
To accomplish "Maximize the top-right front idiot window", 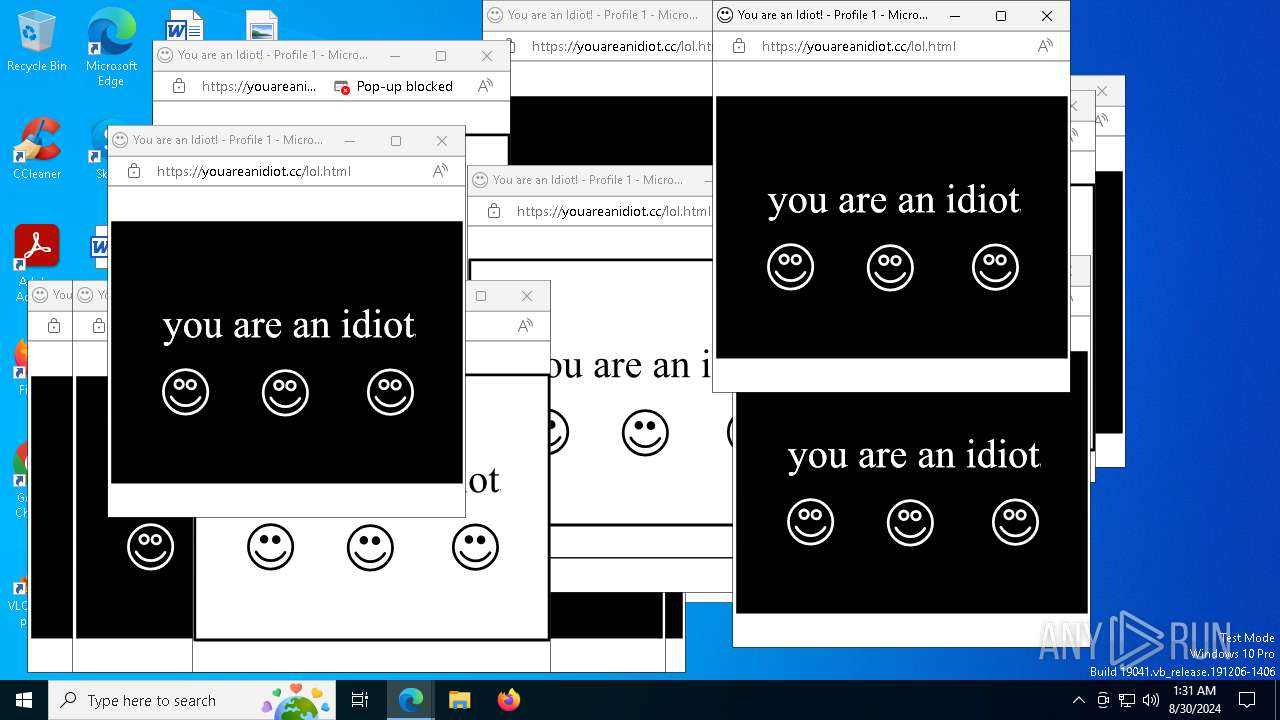I will point(1001,15).
